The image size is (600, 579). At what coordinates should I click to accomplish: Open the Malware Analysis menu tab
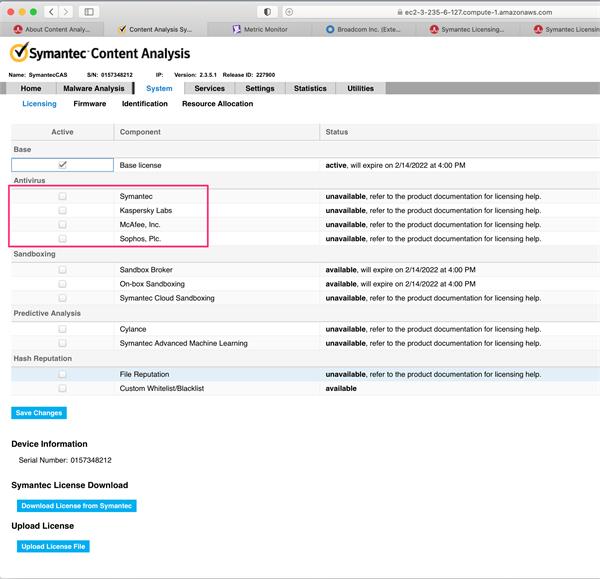tap(94, 88)
